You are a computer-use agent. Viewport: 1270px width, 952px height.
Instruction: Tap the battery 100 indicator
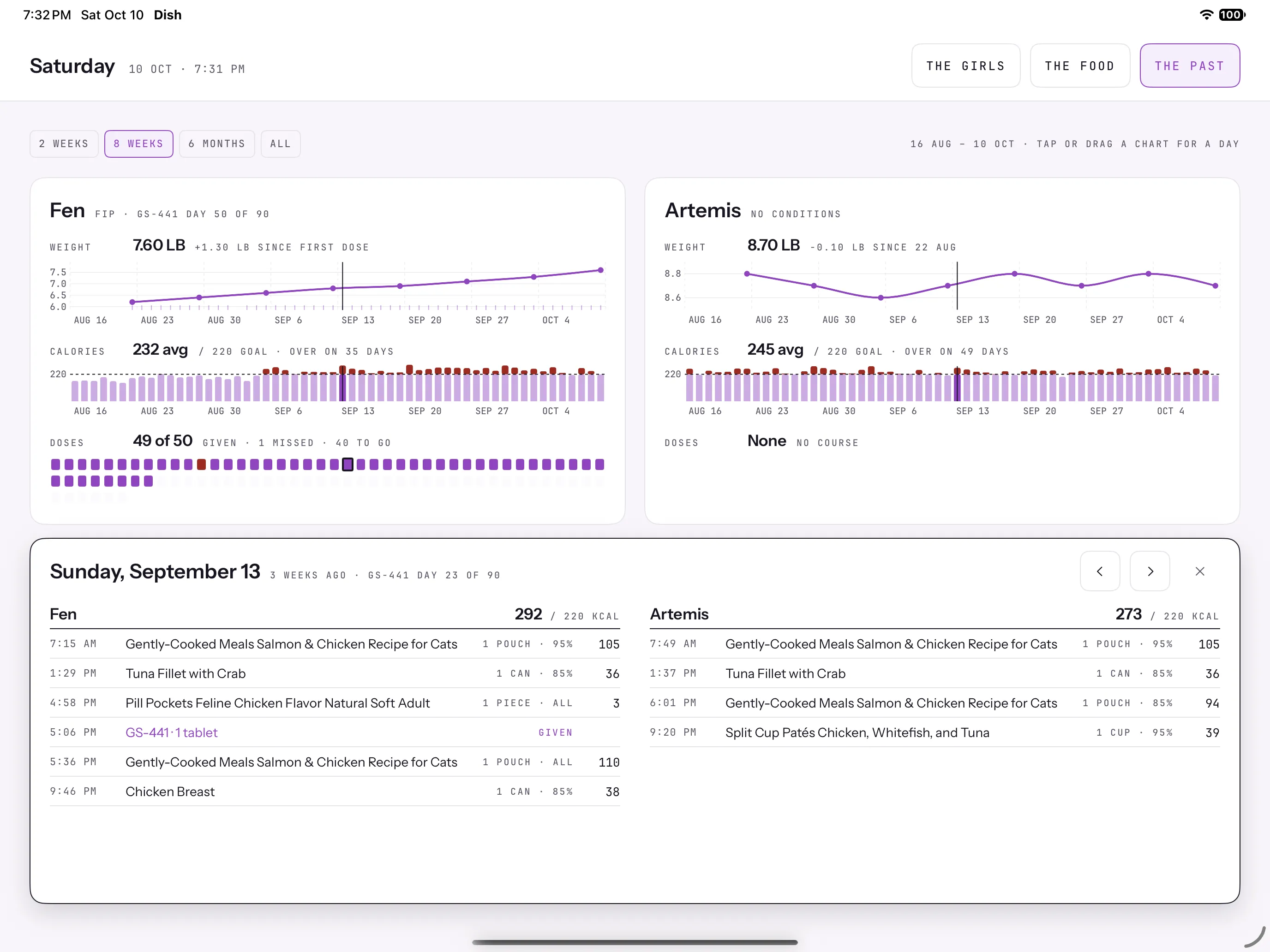pos(1232,15)
